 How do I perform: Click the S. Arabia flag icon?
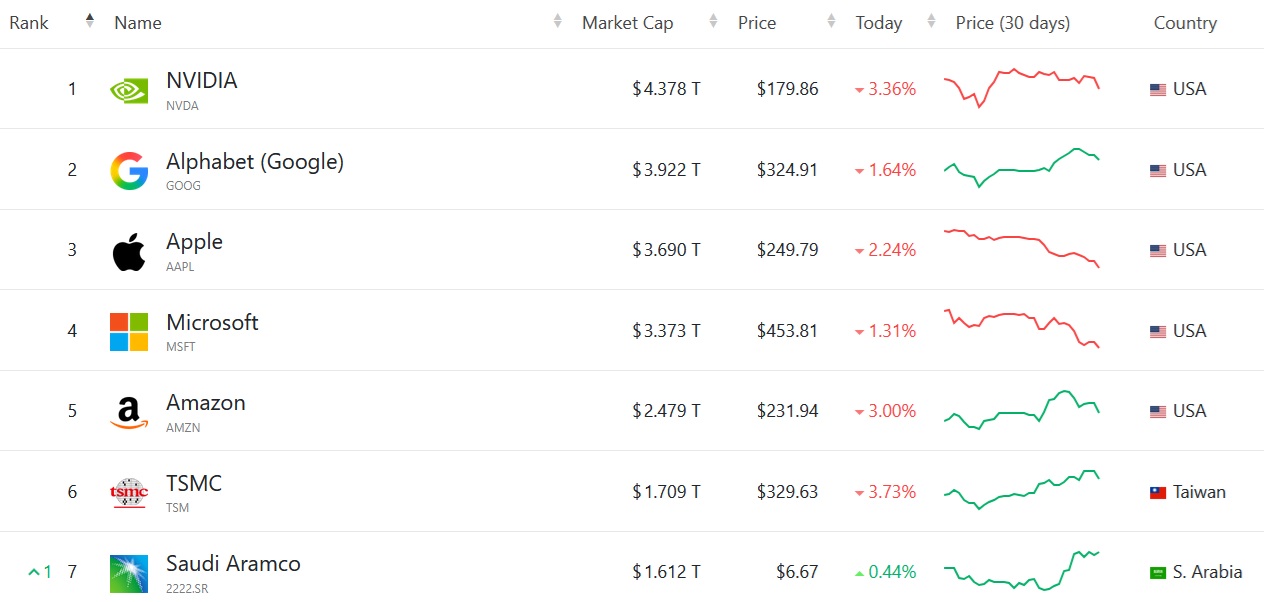tap(1158, 573)
